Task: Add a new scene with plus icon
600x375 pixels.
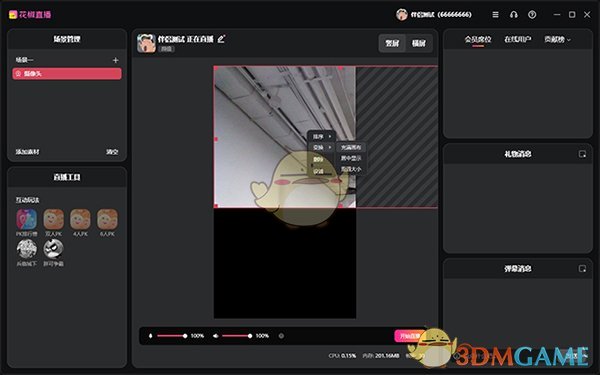Action: click(116, 60)
